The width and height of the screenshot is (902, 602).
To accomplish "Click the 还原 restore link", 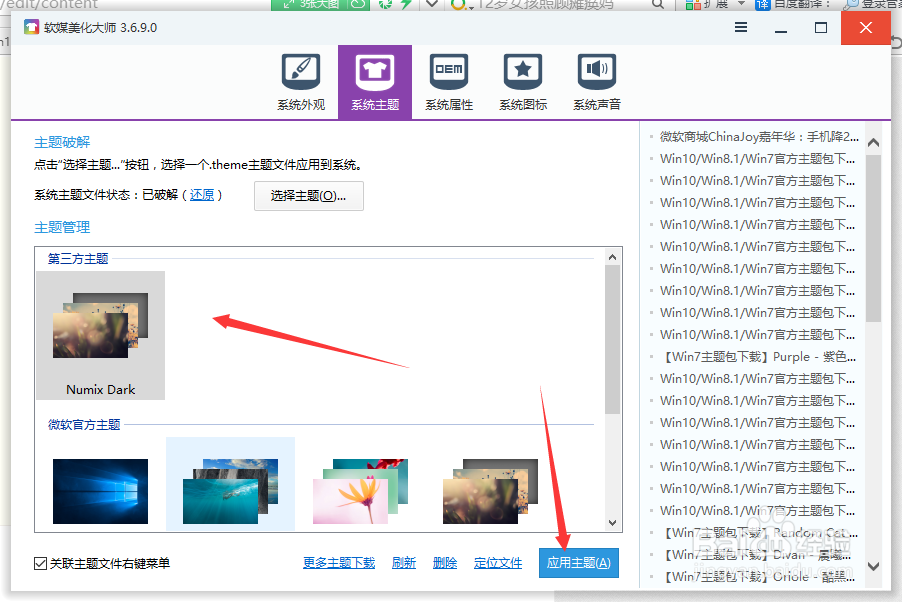I will [x=202, y=195].
